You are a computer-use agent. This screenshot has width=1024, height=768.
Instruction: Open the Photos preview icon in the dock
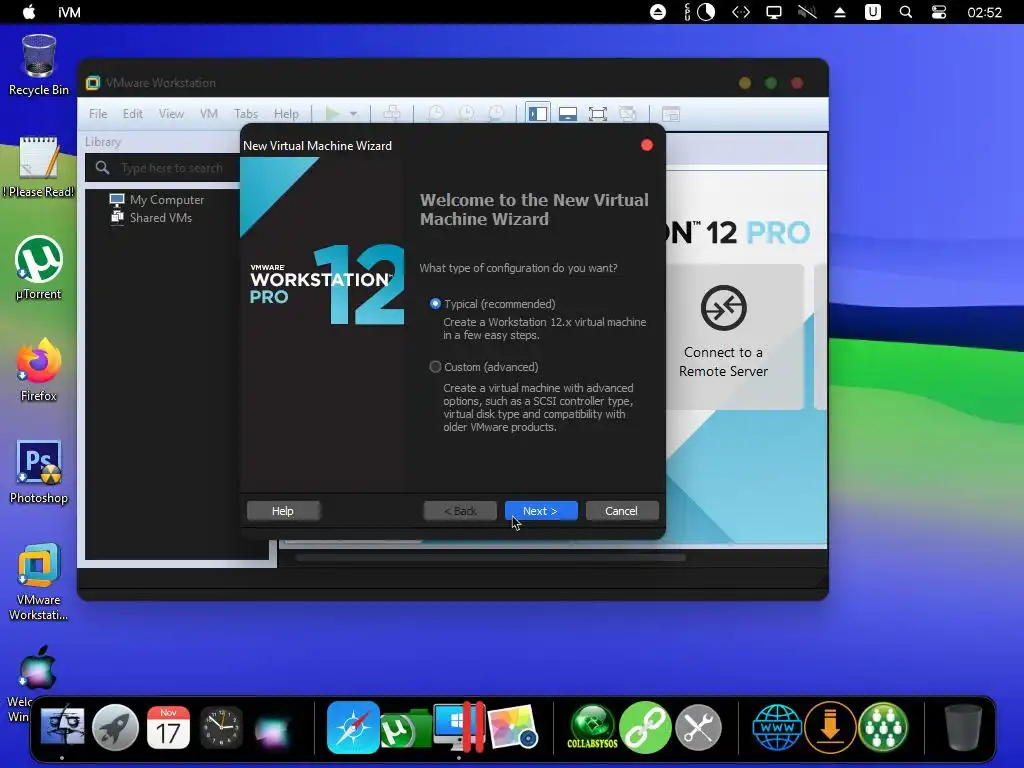pos(513,727)
